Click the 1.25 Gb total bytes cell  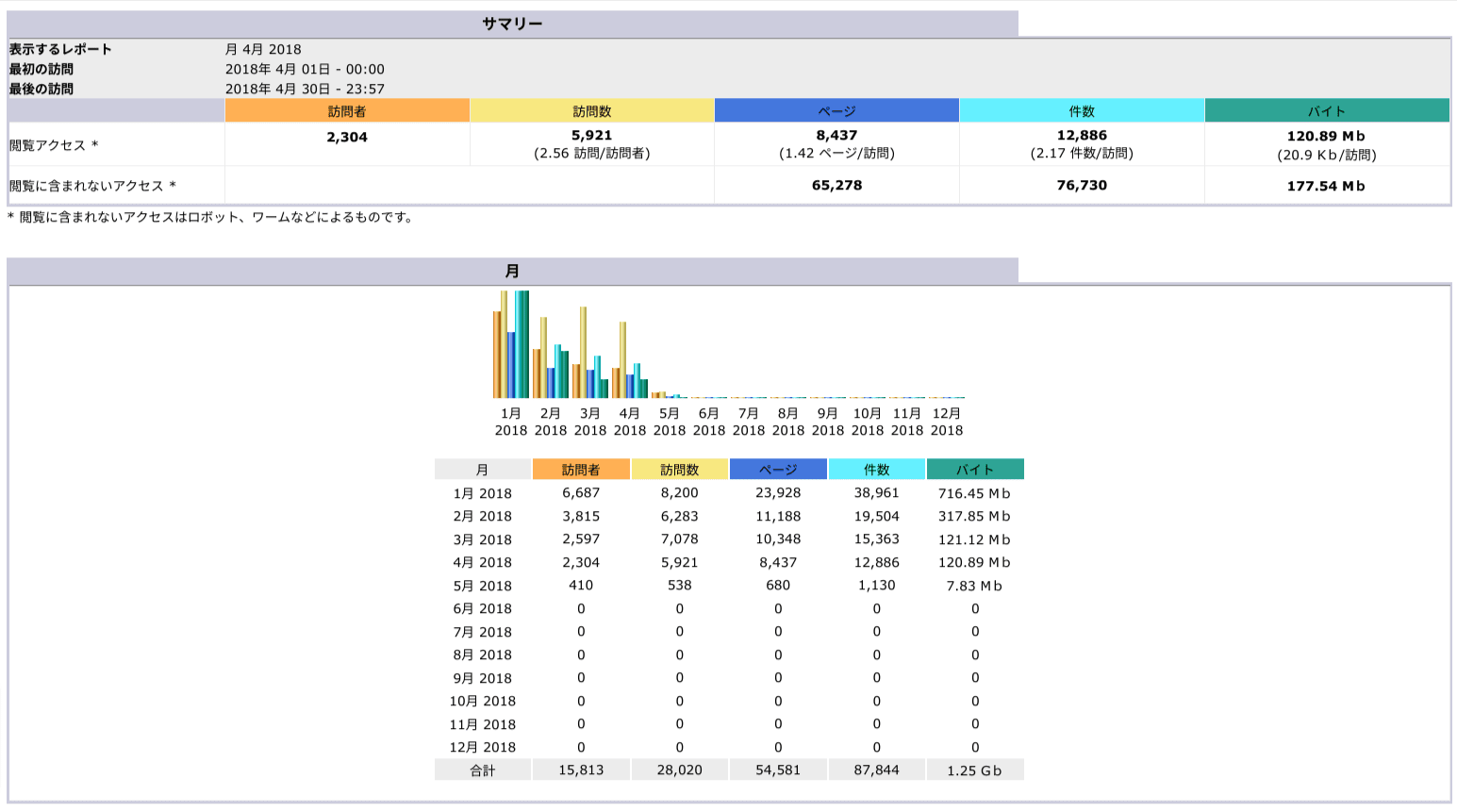[x=975, y=771]
